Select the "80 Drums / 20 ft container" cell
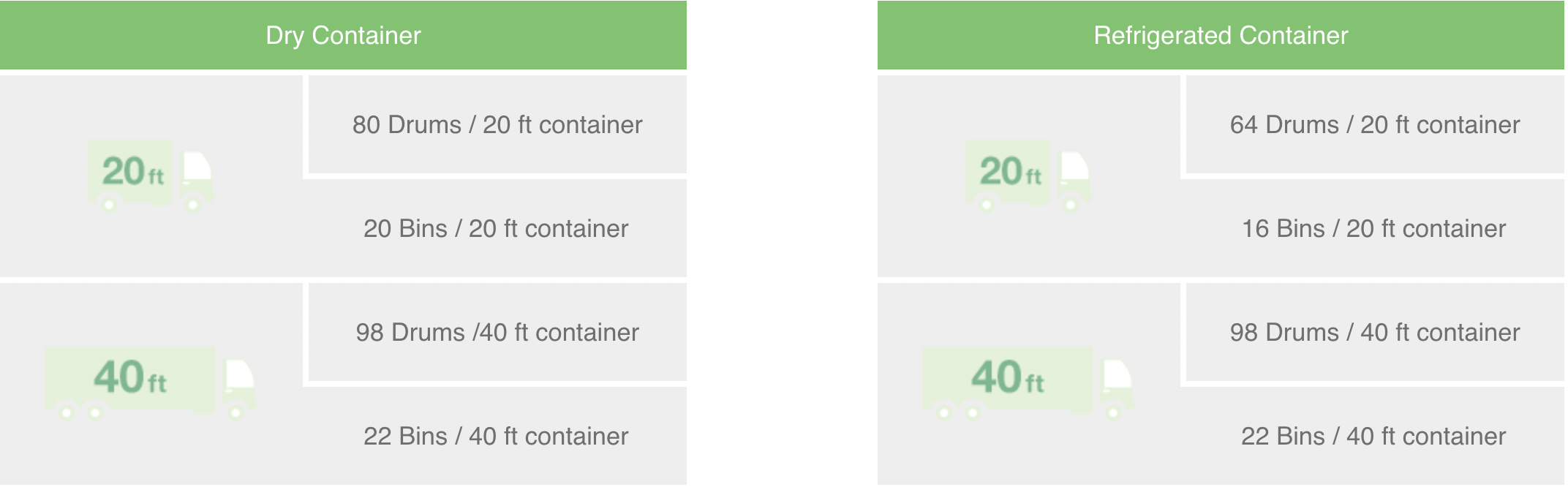The width and height of the screenshot is (1568, 487). (497, 125)
